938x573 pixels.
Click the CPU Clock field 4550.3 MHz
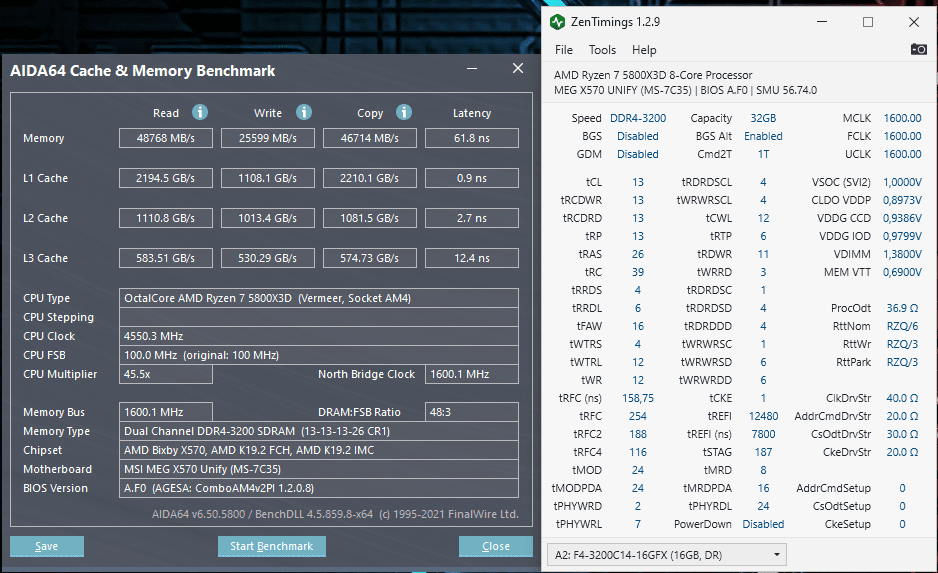click(x=318, y=336)
